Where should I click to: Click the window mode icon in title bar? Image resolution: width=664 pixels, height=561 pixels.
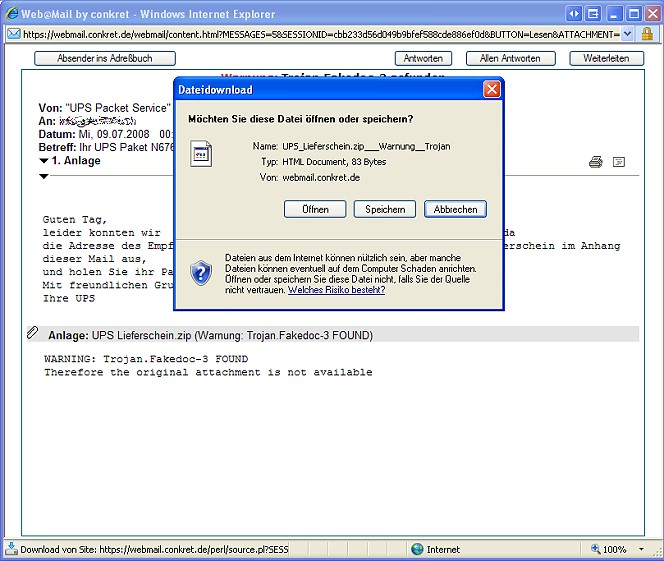(x=593, y=14)
